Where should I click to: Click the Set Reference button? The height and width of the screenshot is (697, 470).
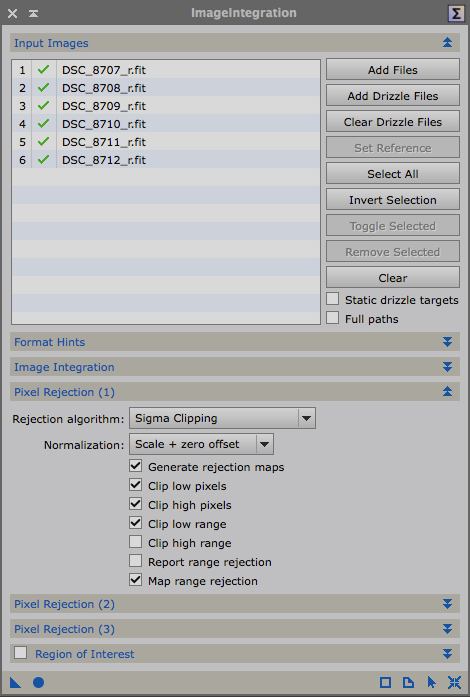[393, 148]
